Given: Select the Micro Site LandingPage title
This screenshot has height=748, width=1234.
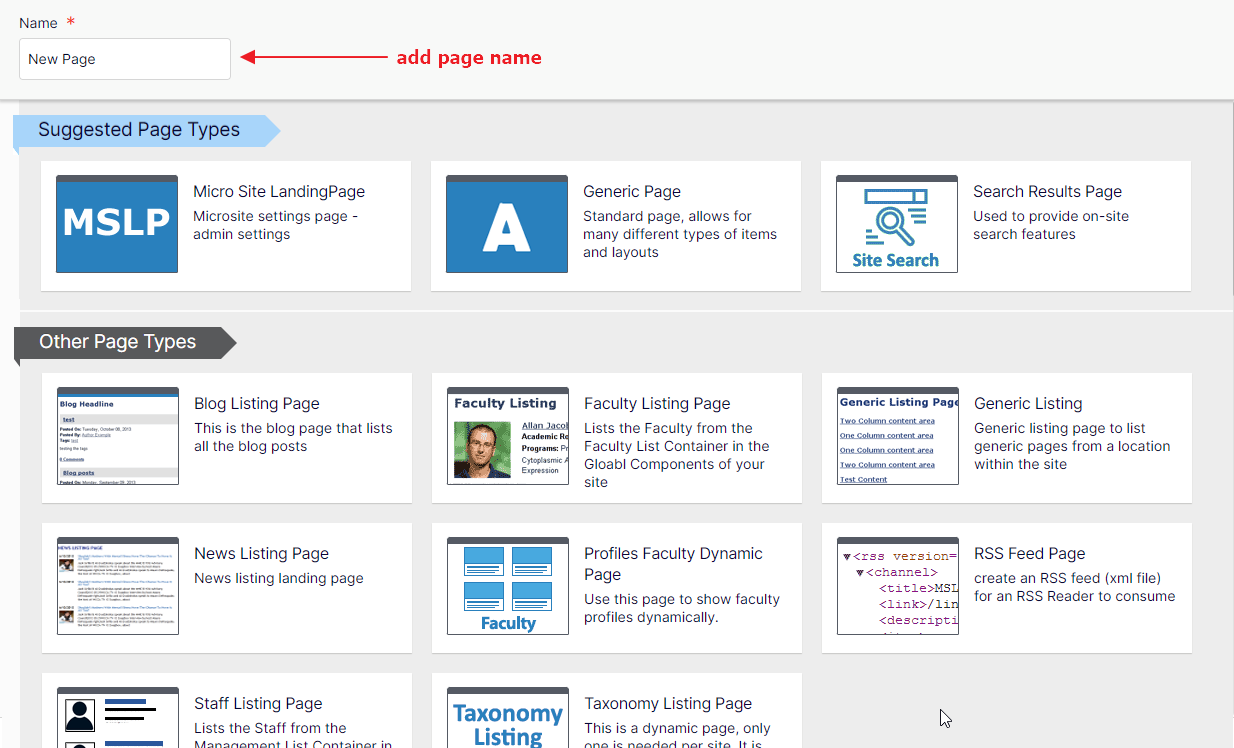Looking at the screenshot, I should pos(279,192).
